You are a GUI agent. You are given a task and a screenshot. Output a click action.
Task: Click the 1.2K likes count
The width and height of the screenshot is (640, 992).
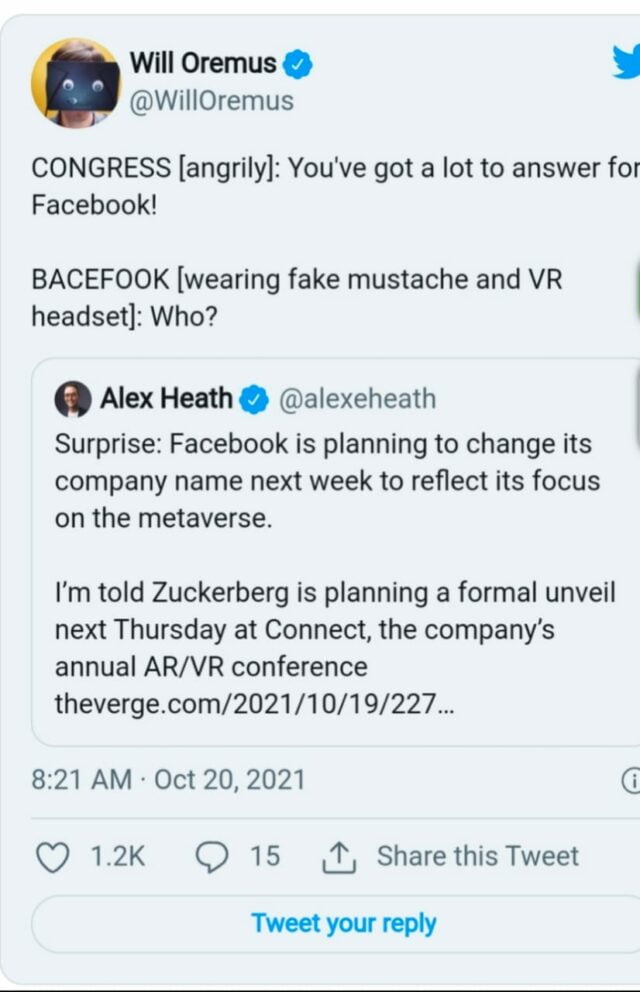tap(118, 856)
